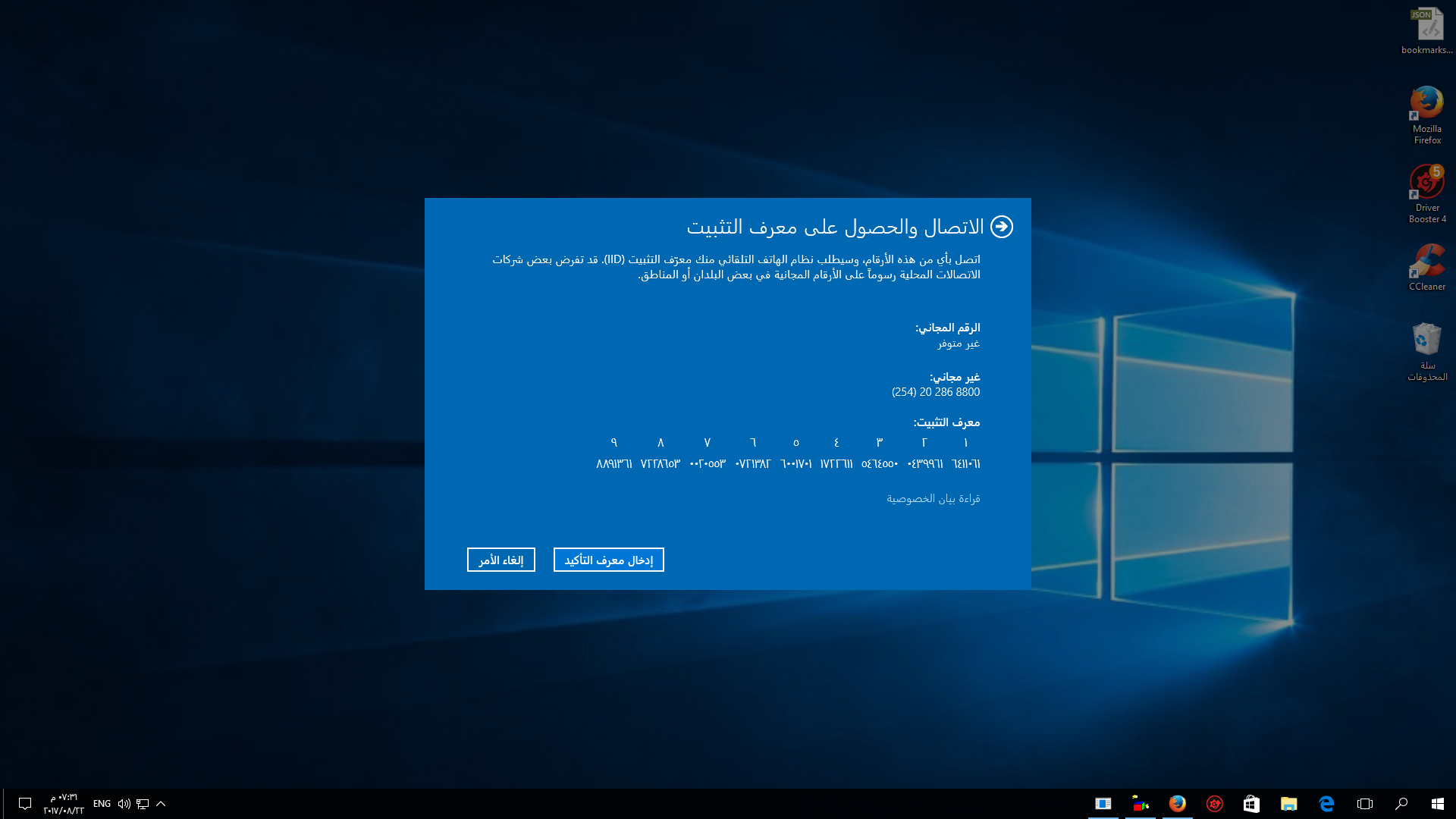Switch to Firefox in the taskbar
This screenshot has height=819, width=1456.
pyautogui.click(x=1178, y=804)
